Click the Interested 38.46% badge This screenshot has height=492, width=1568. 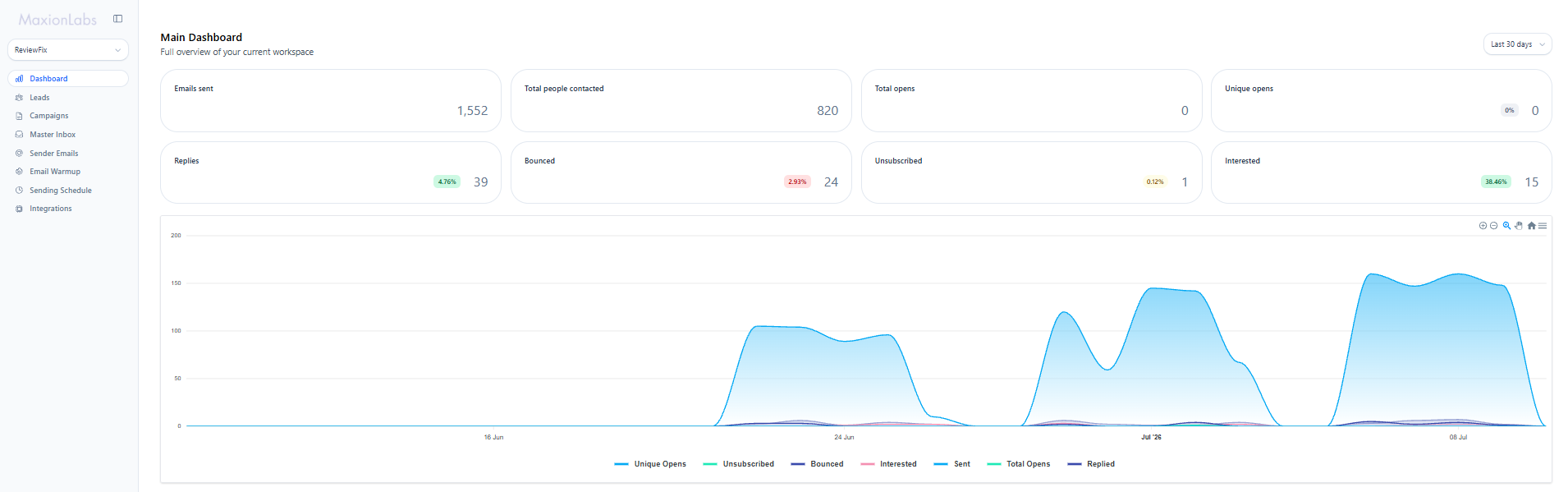[1496, 182]
